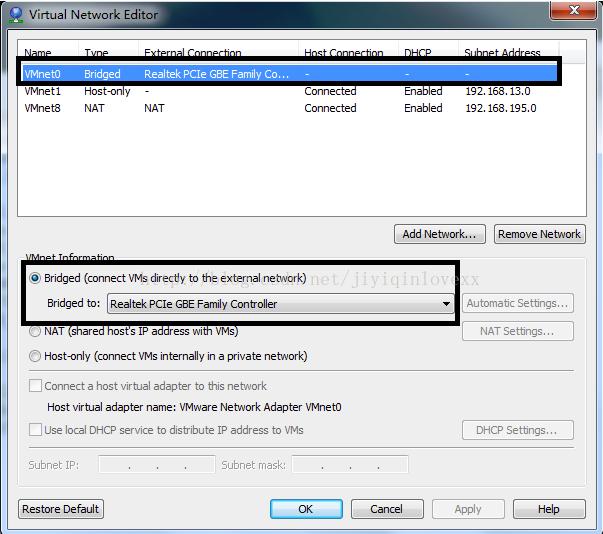This screenshot has width=603, height=534.
Task: Open DHCP Settings dialog
Action: (x=518, y=430)
